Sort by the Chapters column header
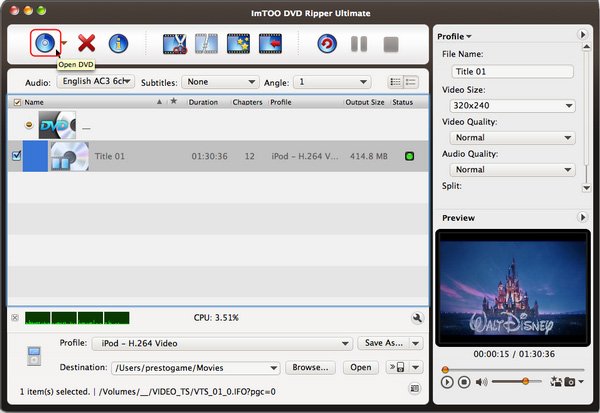Screen dimensions: 600x413 (247, 102)
